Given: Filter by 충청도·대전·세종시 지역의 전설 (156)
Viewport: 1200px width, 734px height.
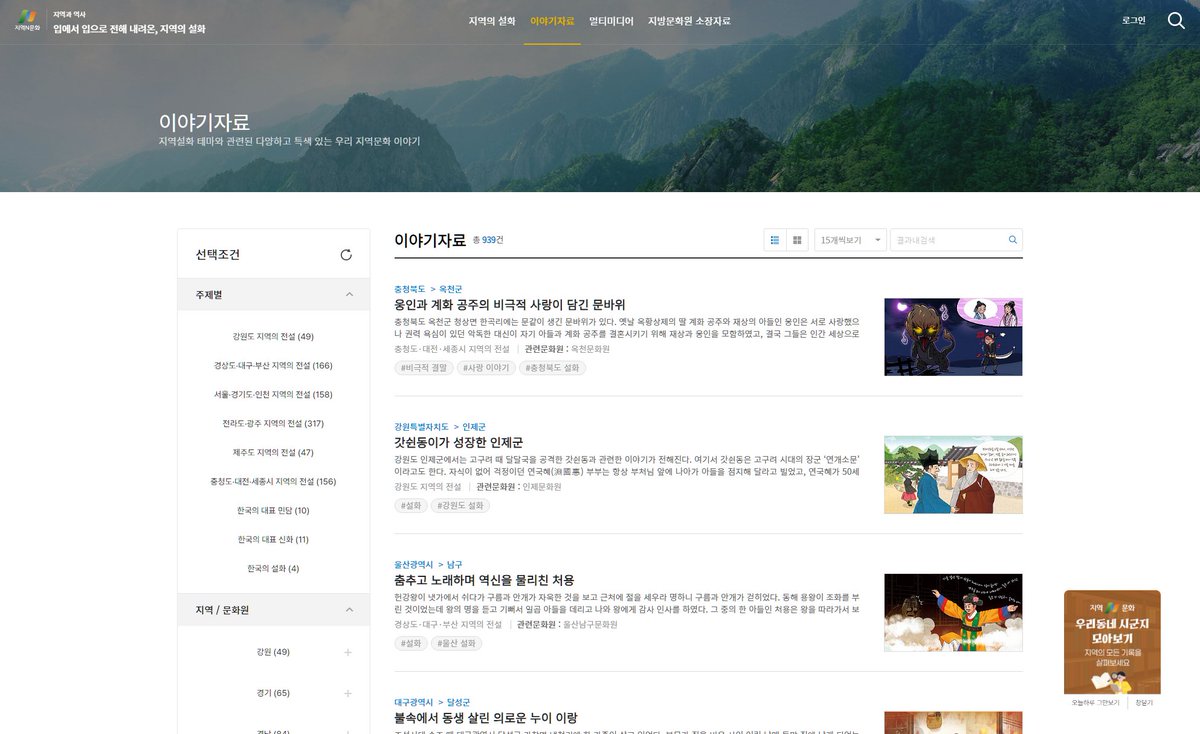Looking at the screenshot, I should click(x=273, y=482).
